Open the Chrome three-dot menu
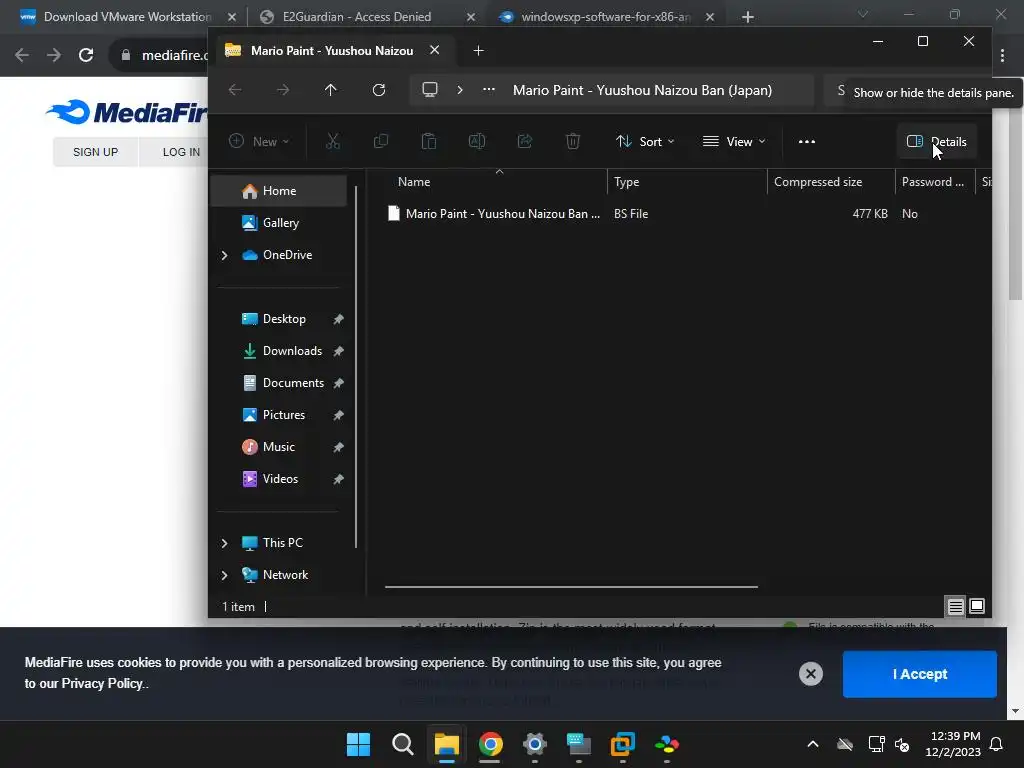 click(1002, 56)
